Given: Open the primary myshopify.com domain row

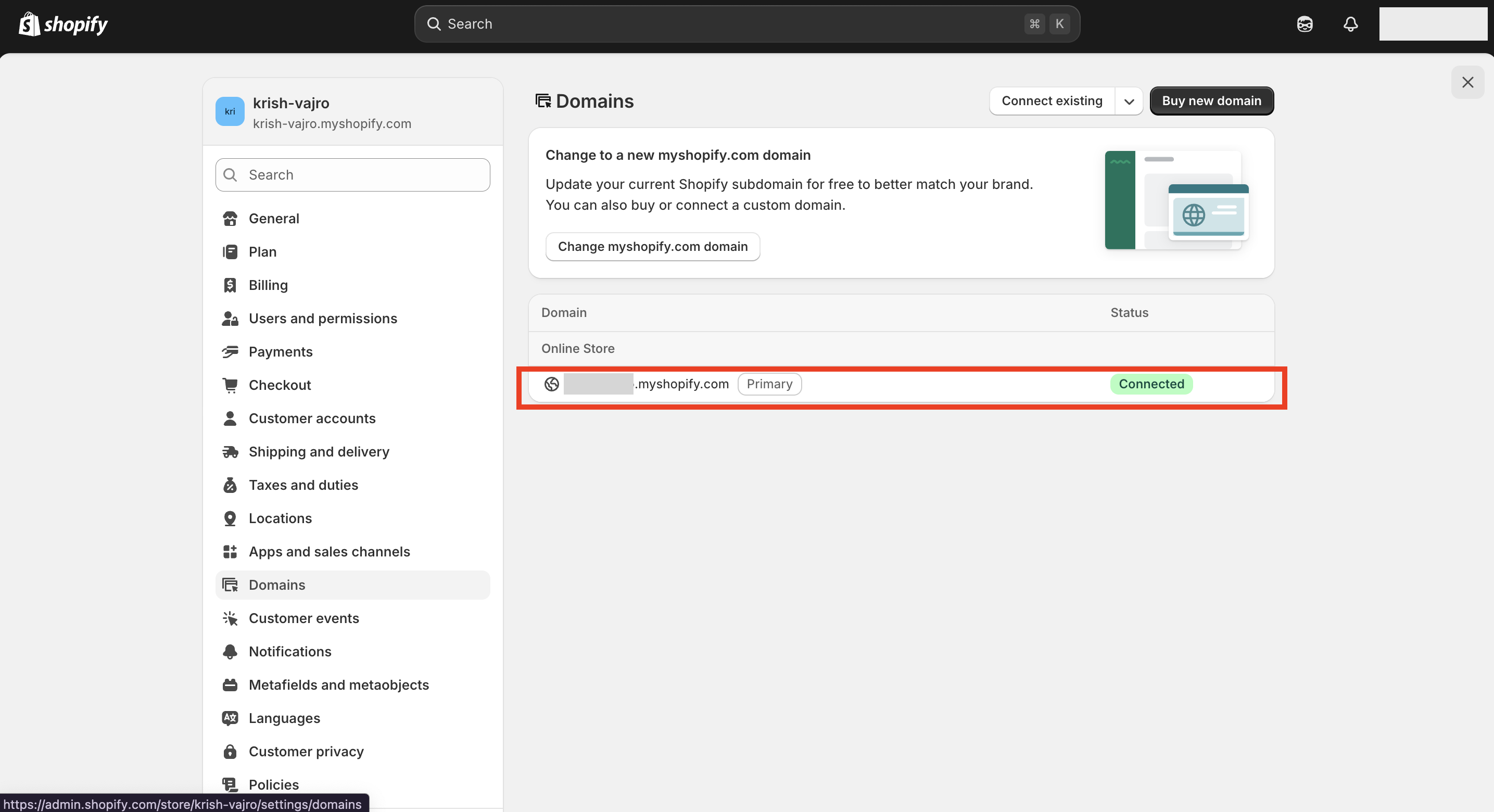Looking at the screenshot, I should [x=682, y=384].
